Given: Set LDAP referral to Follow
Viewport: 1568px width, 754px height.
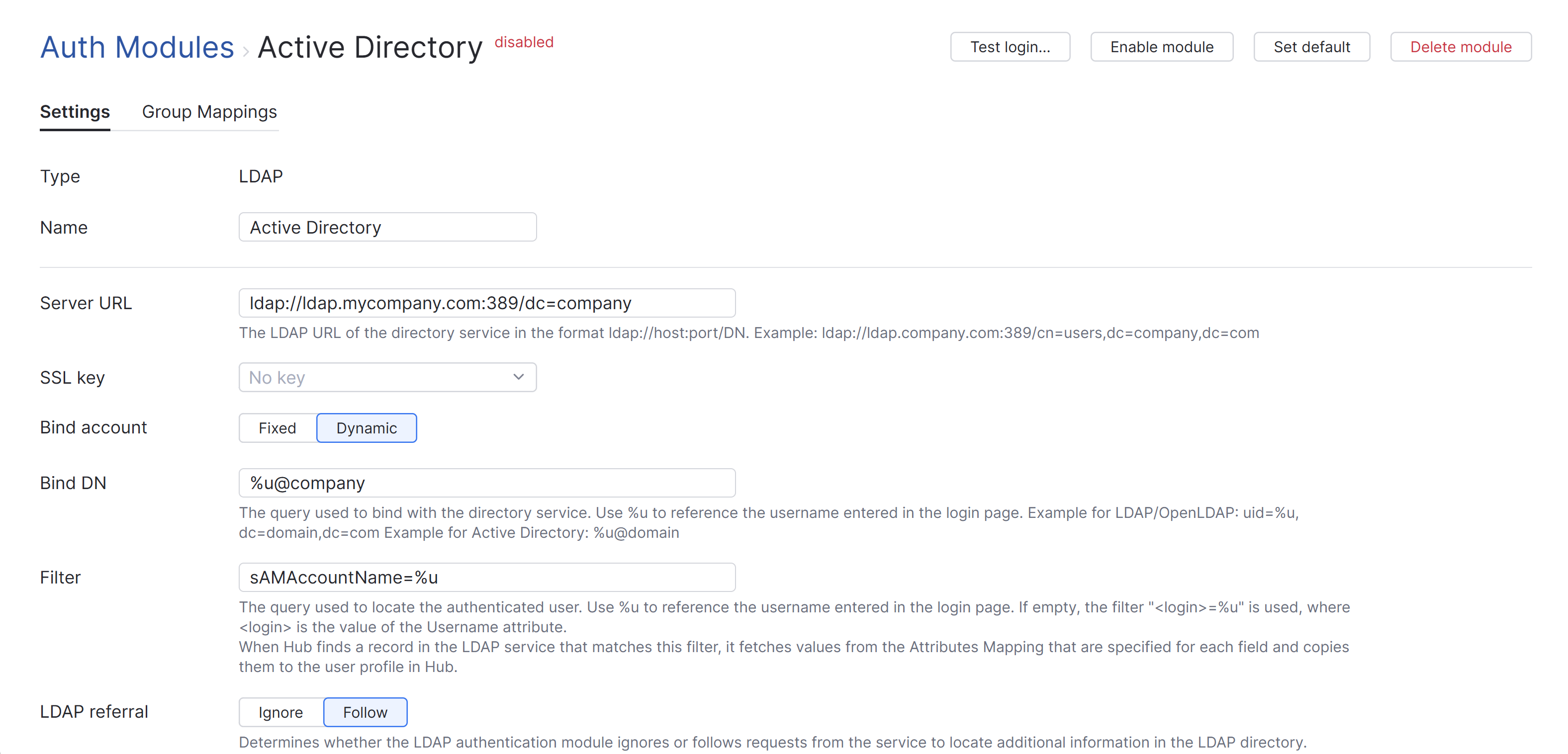Looking at the screenshot, I should coord(365,712).
